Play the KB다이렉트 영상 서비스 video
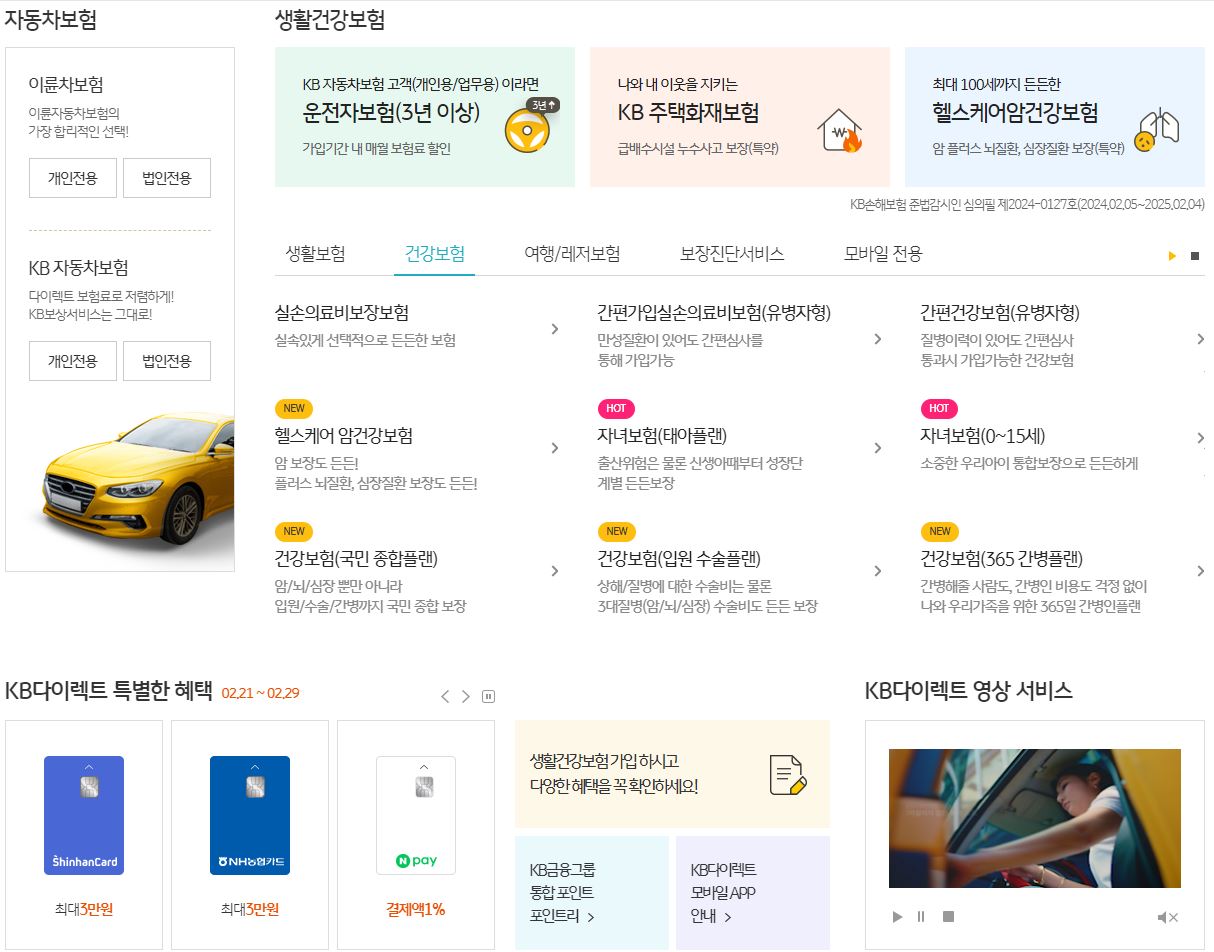This screenshot has width=1214, height=952. click(897, 916)
